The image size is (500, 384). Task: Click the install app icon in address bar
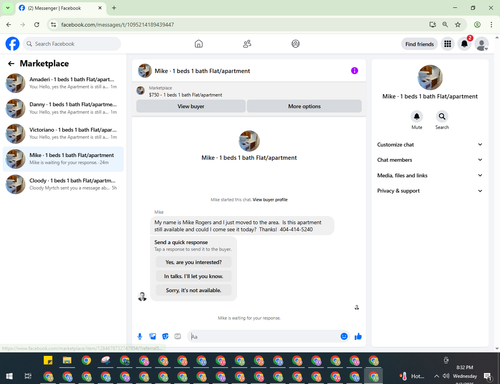click(x=432, y=24)
